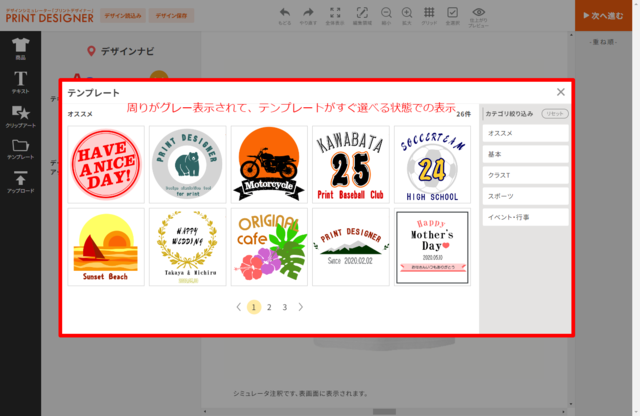Screen dimensions: 640x416
Task: Click the デザインナビ location pin icon
Action: (91, 51)
